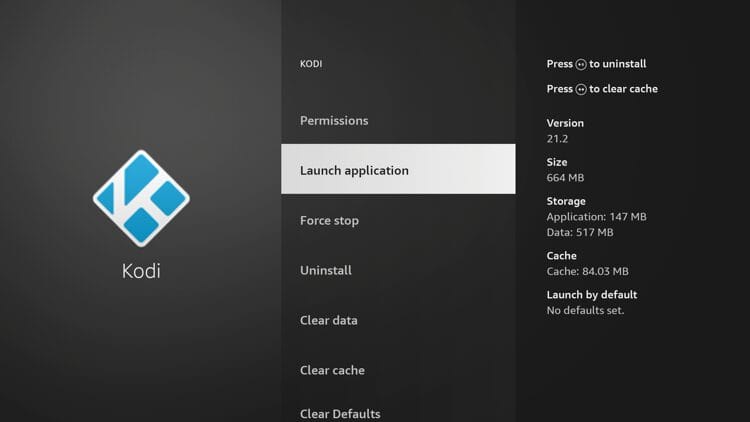Click the 'Application: 147 MB' storage line
750x422 pixels.
tap(596, 217)
